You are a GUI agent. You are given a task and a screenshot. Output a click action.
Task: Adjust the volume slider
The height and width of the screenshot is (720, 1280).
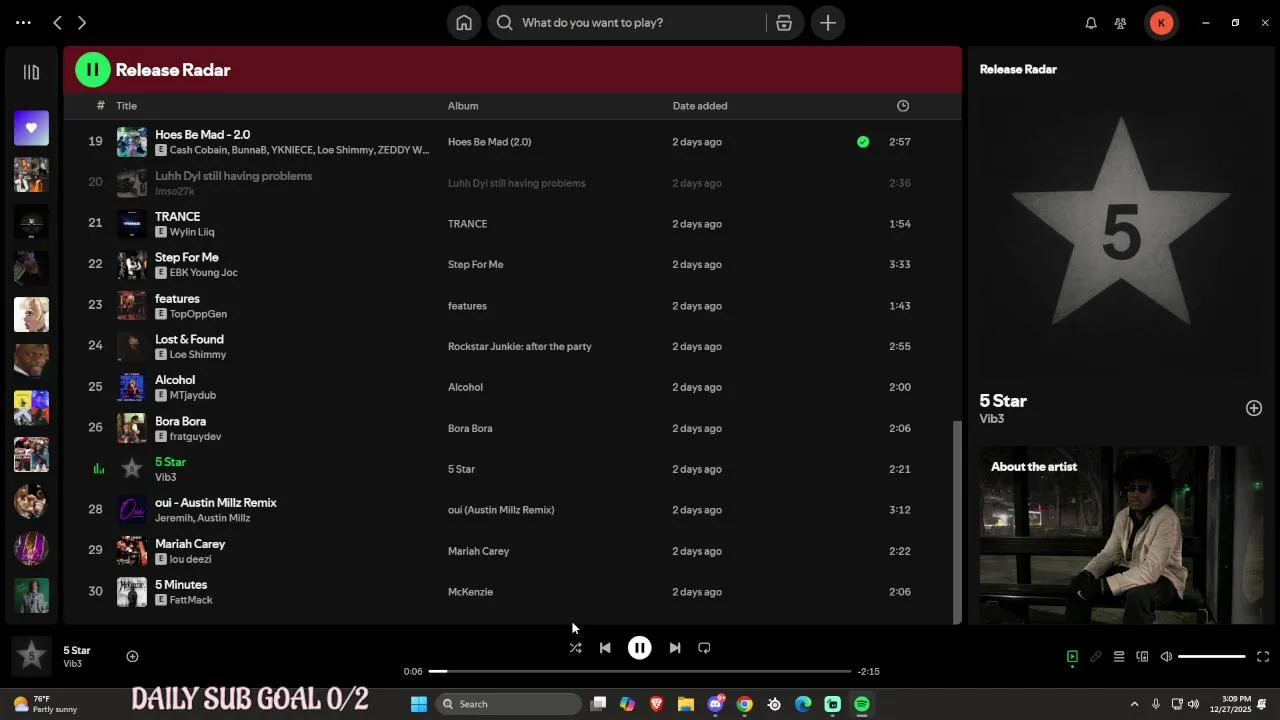[1212, 657]
